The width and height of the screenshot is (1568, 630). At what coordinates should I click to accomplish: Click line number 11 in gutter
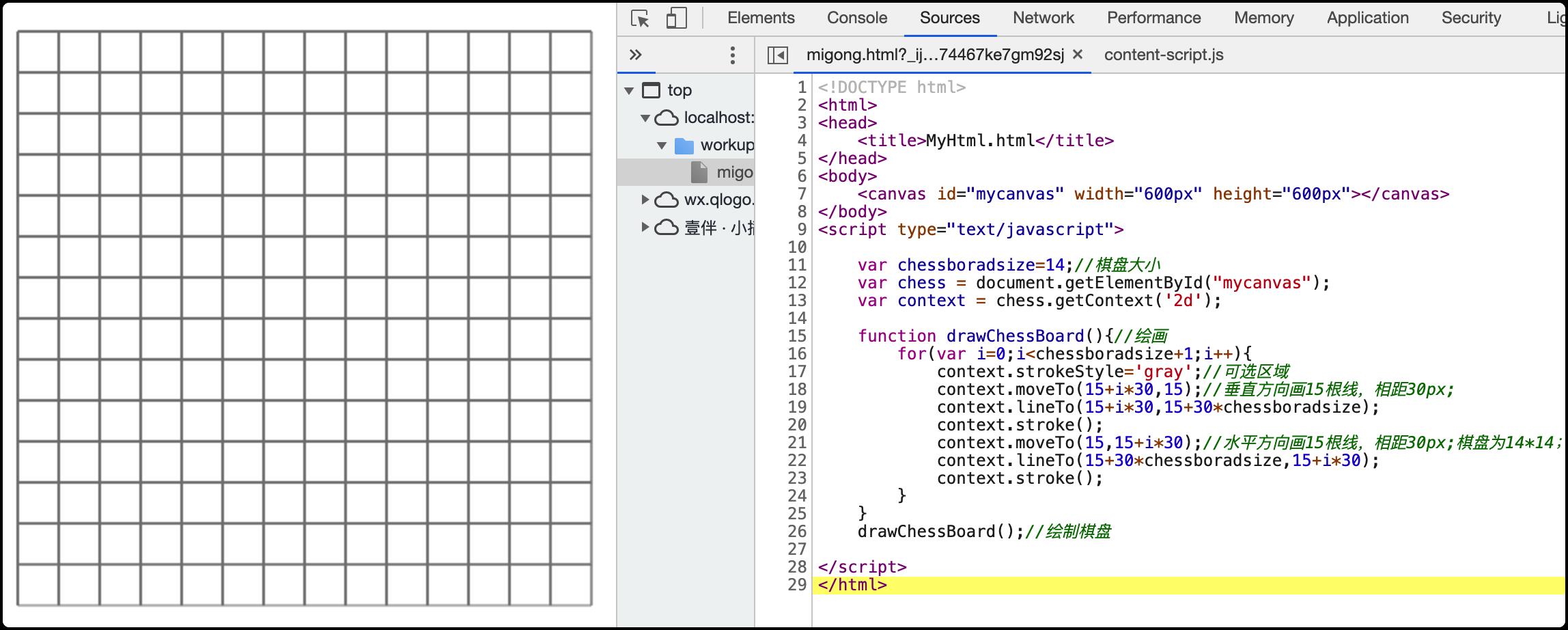click(797, 265)
